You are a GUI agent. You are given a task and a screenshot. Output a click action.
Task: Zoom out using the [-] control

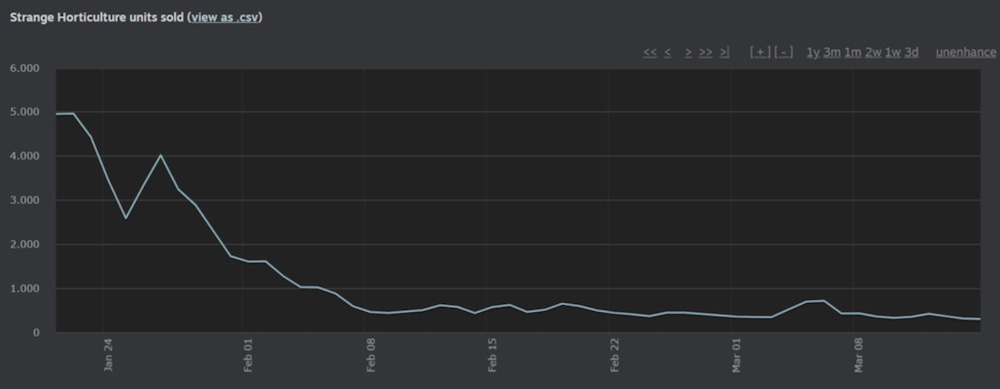[x=784, y=52]
